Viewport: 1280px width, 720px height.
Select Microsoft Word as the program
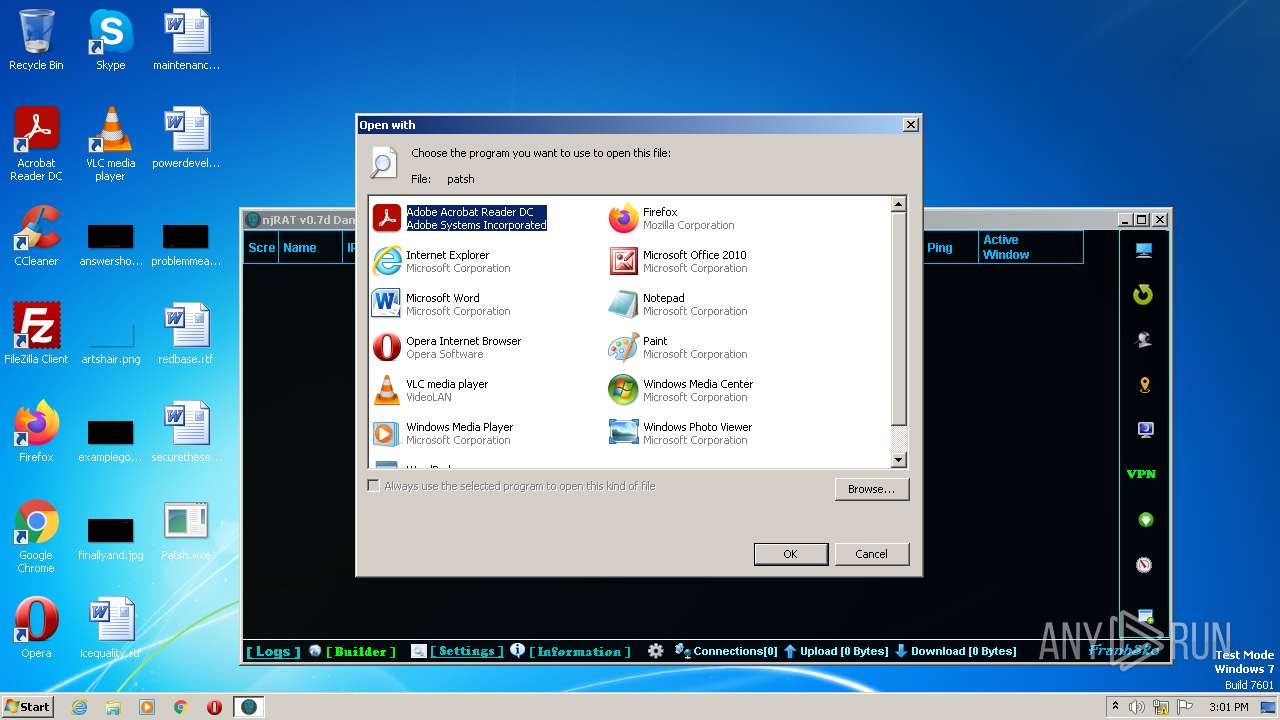click(x=441, y=304)
